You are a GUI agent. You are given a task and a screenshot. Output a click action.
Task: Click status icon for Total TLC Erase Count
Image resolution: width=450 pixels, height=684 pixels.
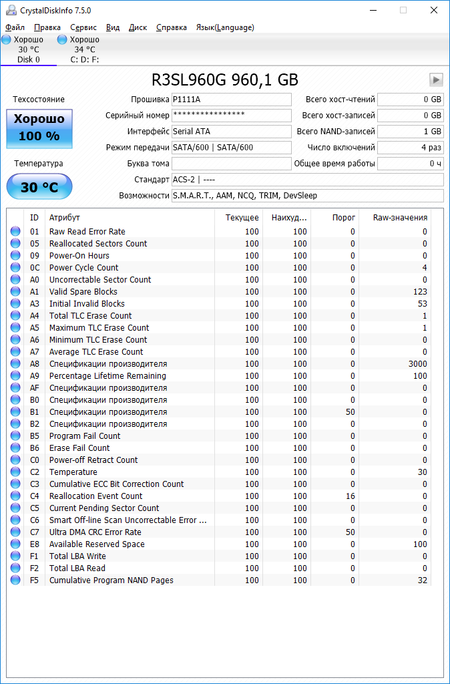(x=16, y=316)
